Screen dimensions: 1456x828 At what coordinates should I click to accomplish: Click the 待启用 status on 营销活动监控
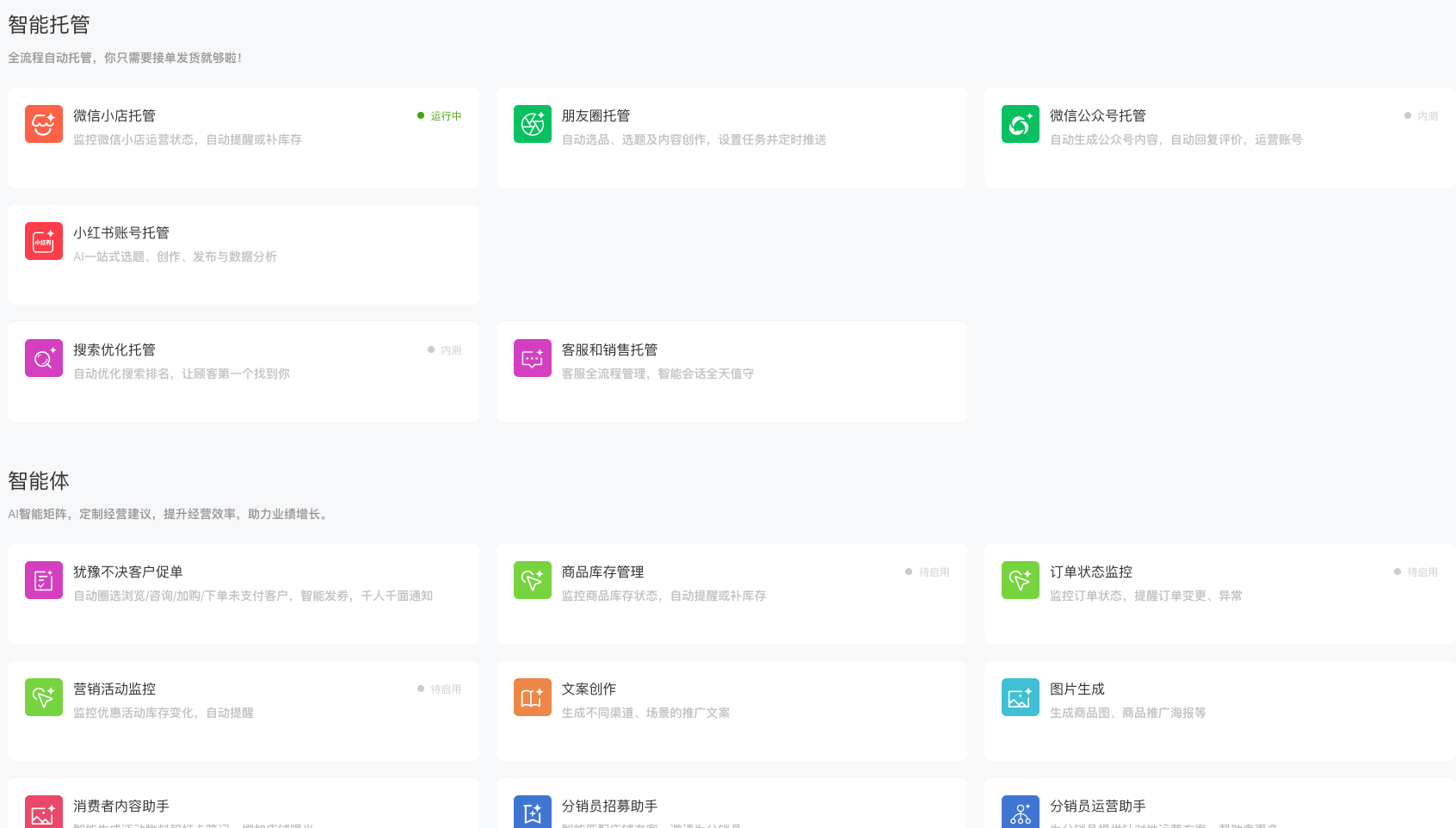(445, 689)
